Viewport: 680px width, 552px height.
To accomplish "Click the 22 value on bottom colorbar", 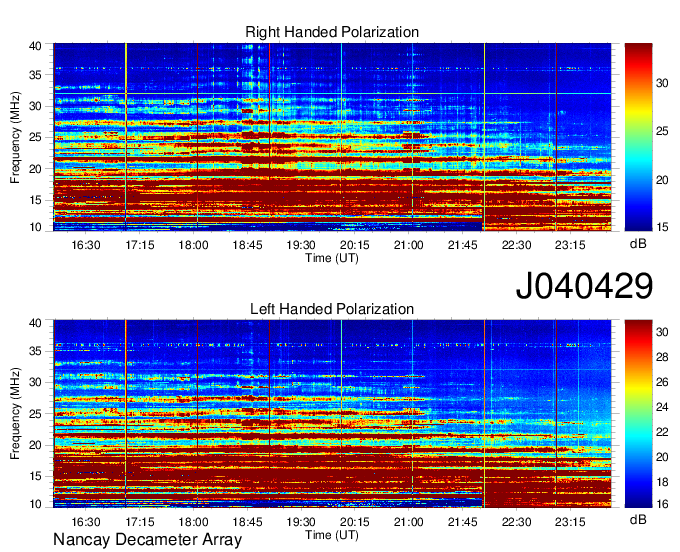I will click(x=662, y=432).
